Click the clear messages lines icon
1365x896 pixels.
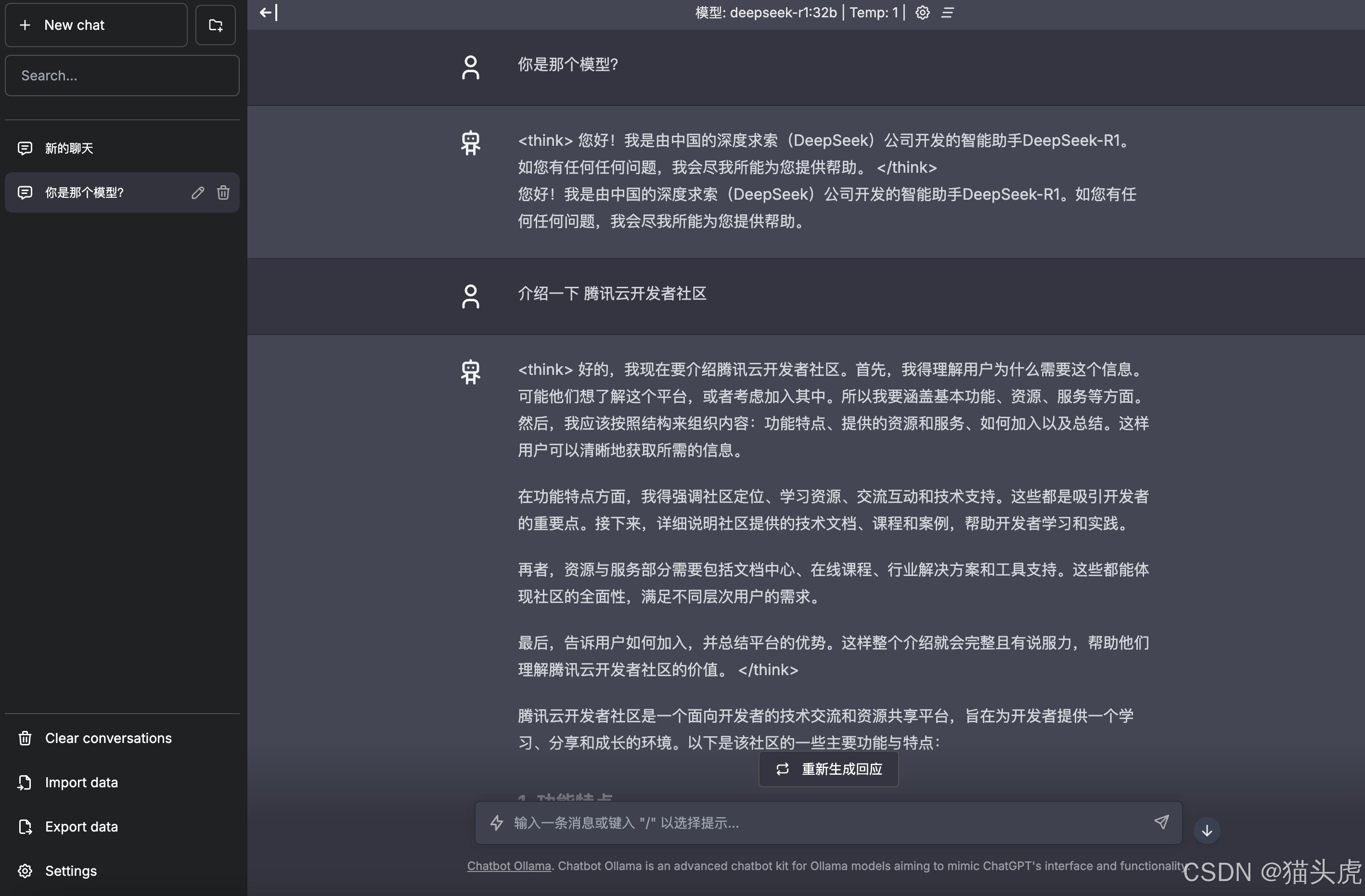point(948,13)
